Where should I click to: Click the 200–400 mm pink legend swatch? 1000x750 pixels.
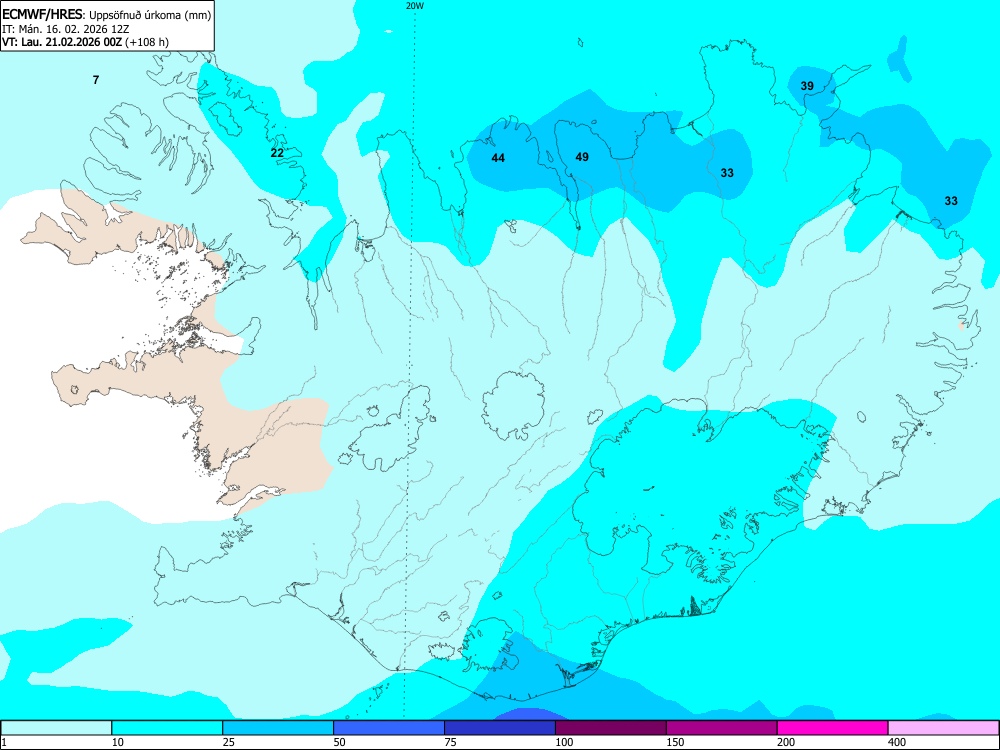click(833, 728)
